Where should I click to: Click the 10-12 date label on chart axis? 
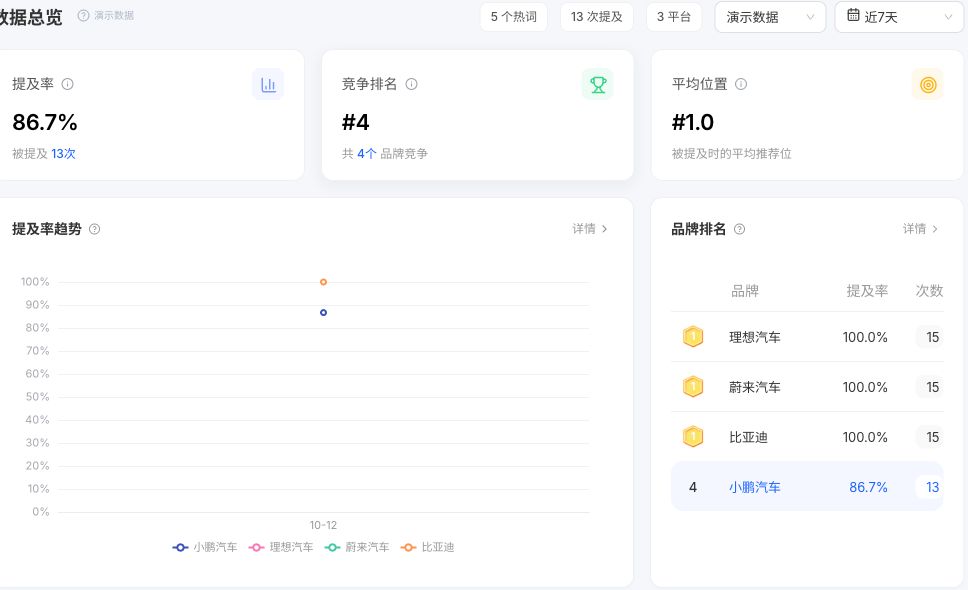(323, 525)
